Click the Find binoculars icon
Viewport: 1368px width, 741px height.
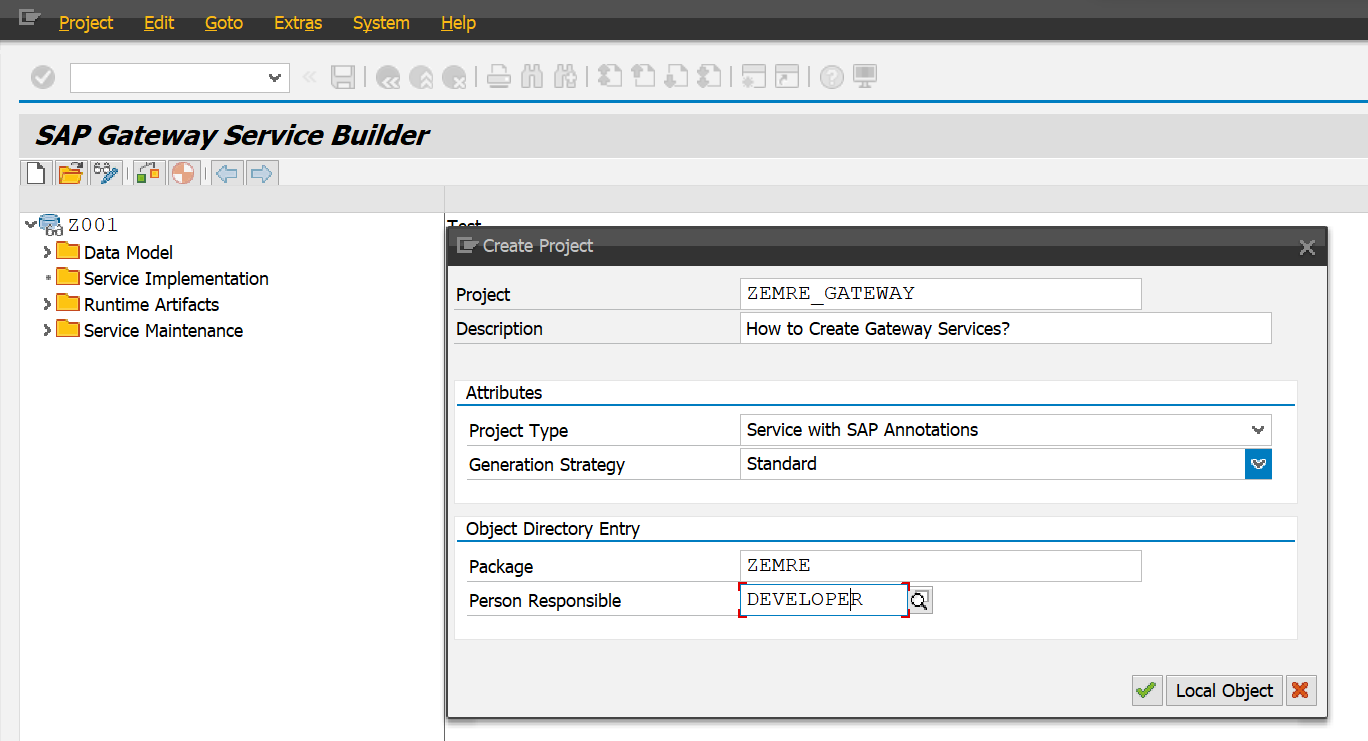point(532,77)
